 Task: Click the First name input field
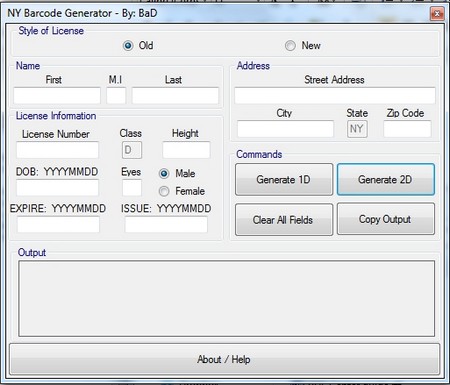point(57,96)
